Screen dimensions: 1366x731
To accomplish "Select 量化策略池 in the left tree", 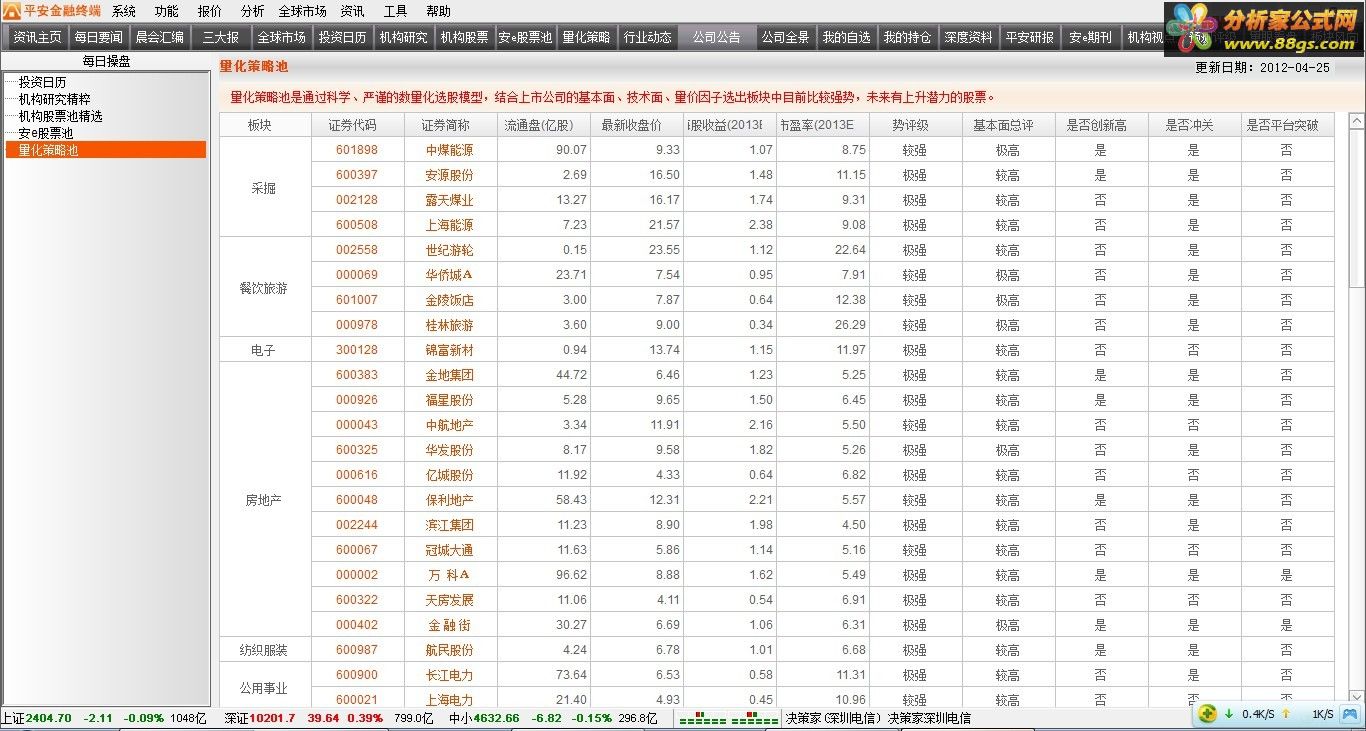I will [106, 150].
